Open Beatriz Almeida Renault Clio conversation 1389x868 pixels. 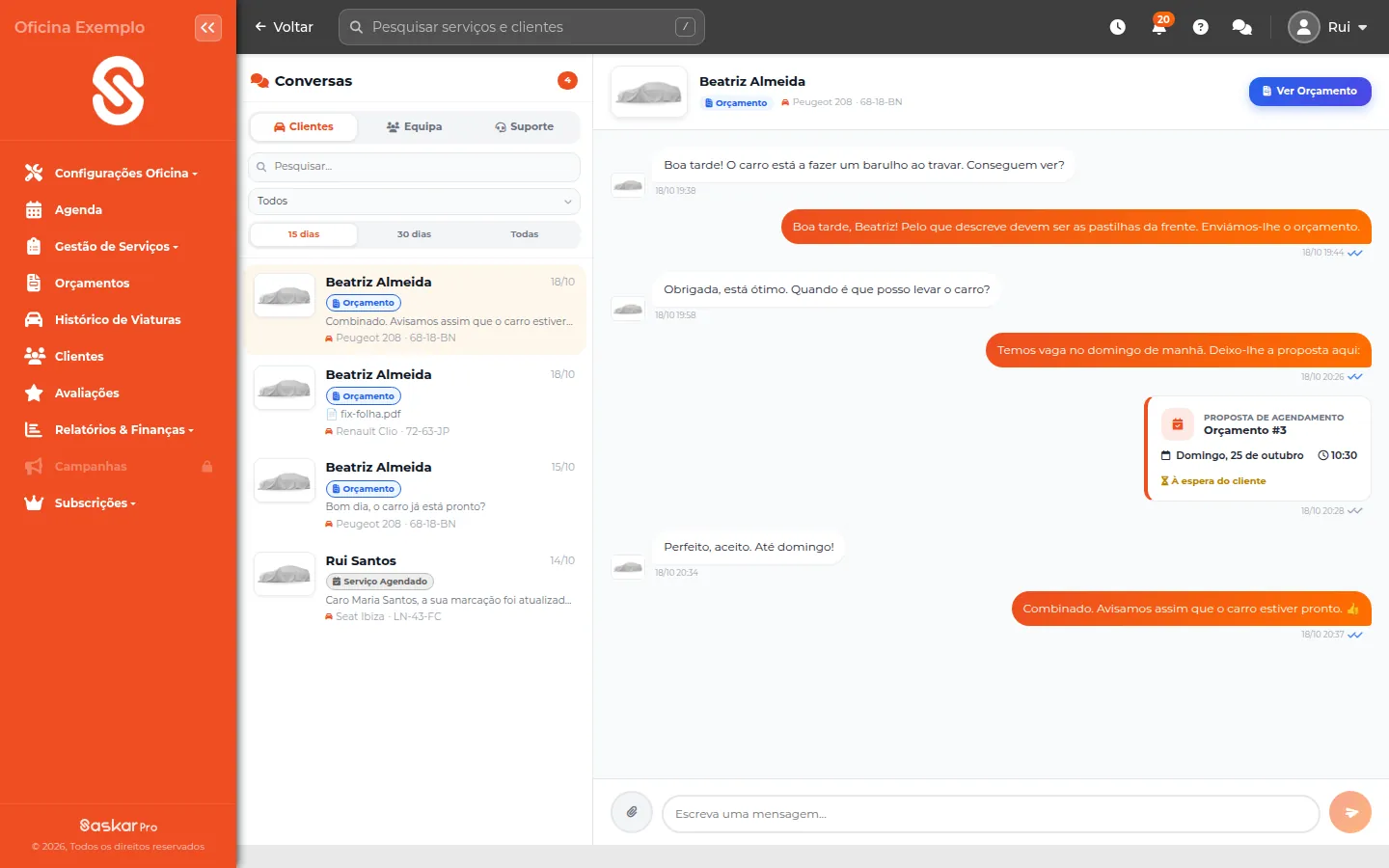tap(415, 403)
